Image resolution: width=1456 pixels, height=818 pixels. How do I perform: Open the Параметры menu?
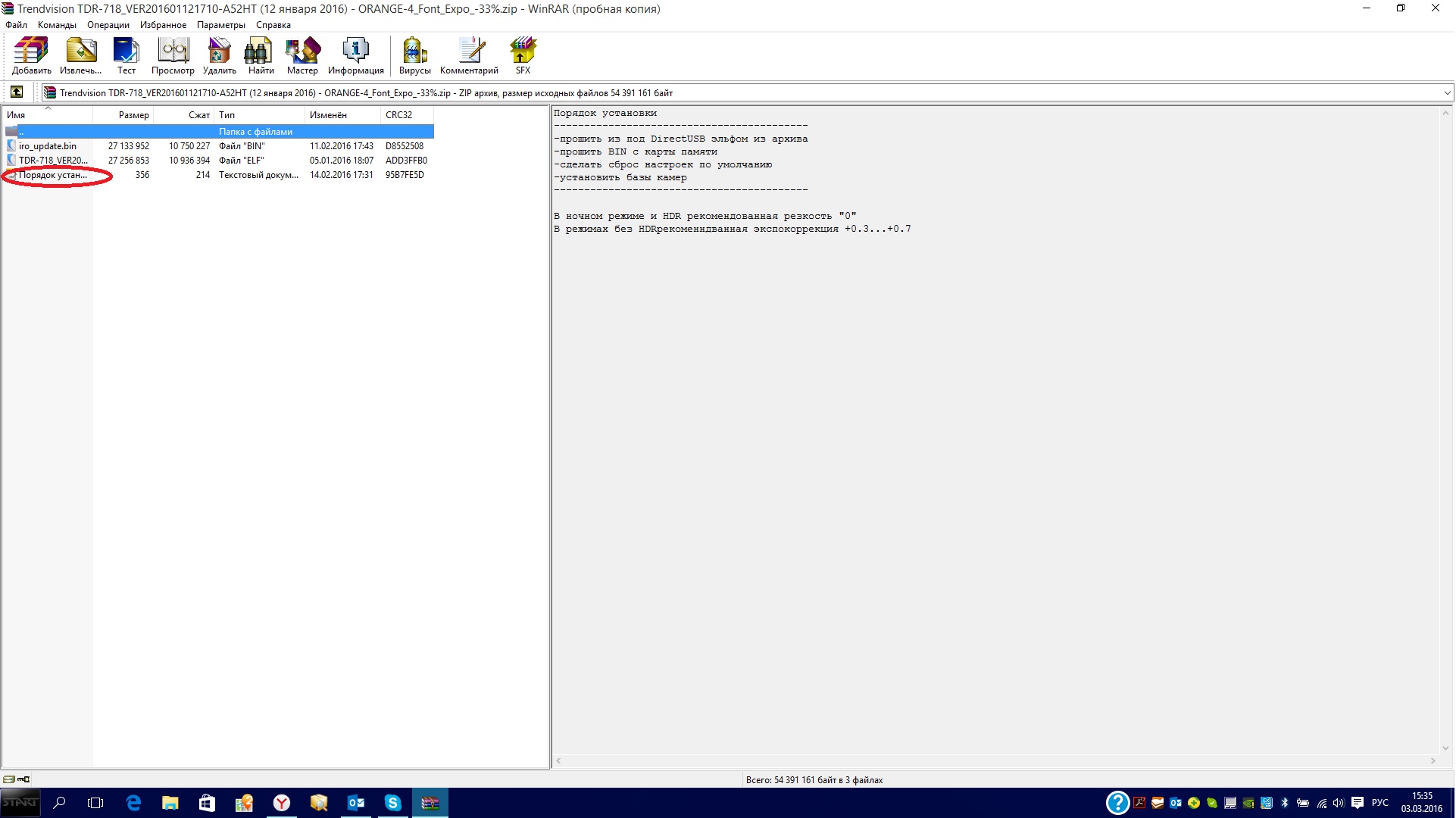point(220,25)
